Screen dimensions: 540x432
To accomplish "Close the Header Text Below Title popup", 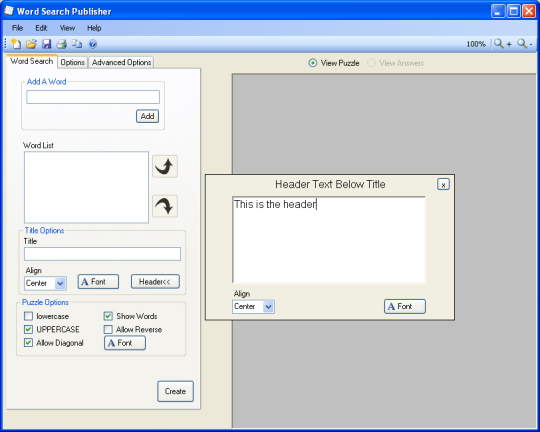I will tap(443, 185).
